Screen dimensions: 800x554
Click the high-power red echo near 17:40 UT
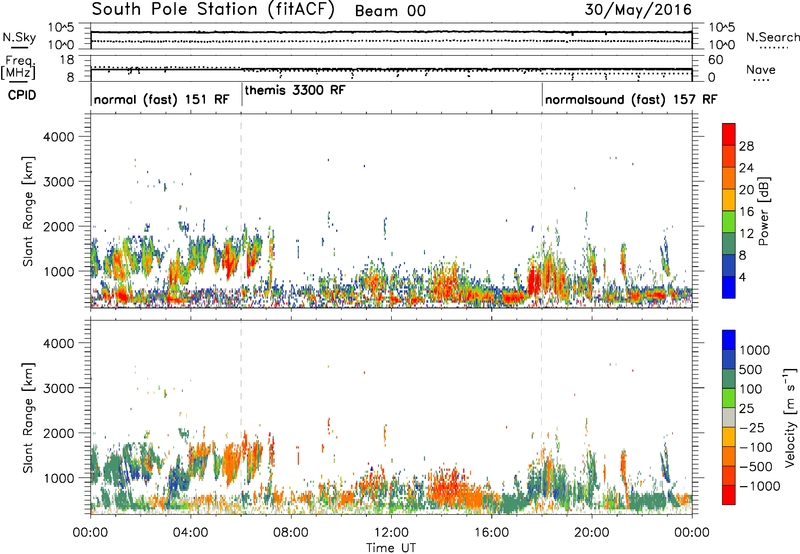pos(534,282)
